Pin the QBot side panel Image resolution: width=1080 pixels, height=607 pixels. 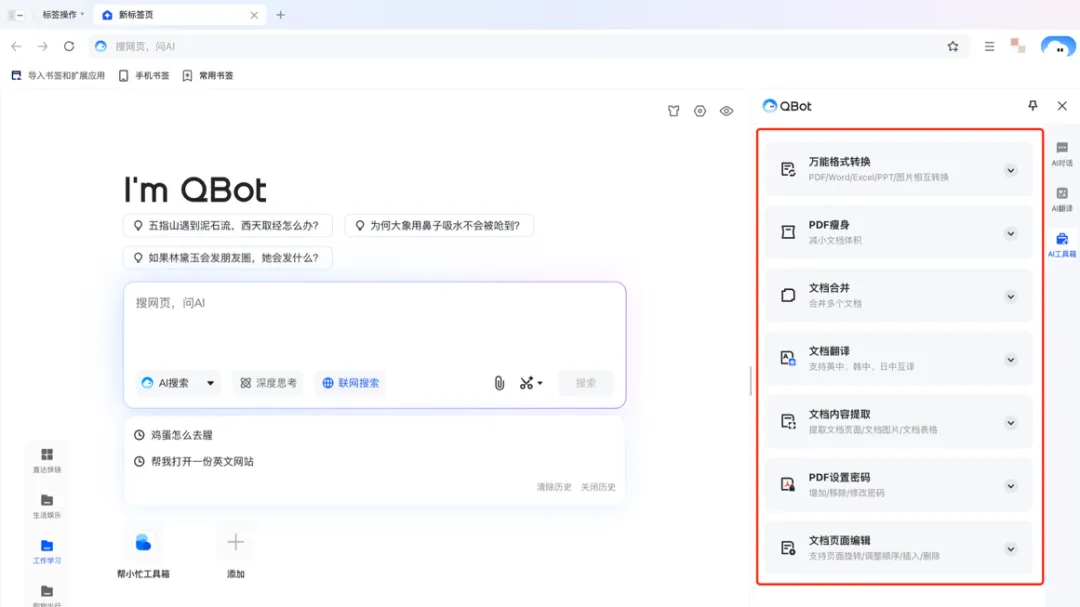coord(1032,105)
